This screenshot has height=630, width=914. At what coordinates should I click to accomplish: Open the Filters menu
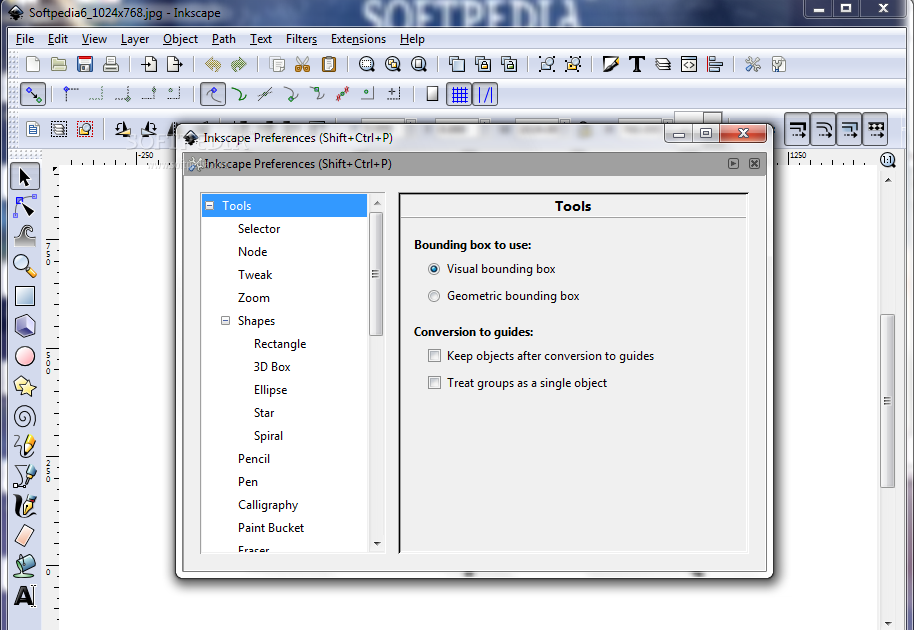(x=301, y=39)
